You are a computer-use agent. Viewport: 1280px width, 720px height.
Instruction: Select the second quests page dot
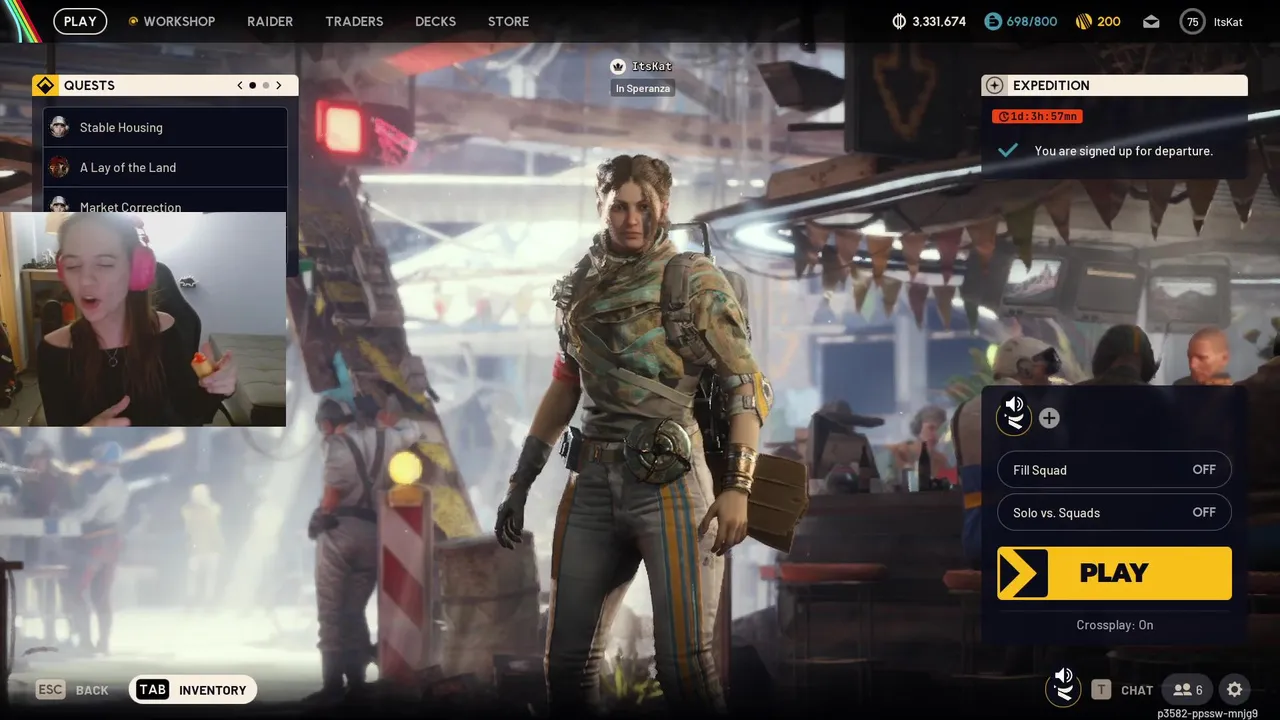pos(266,85)
